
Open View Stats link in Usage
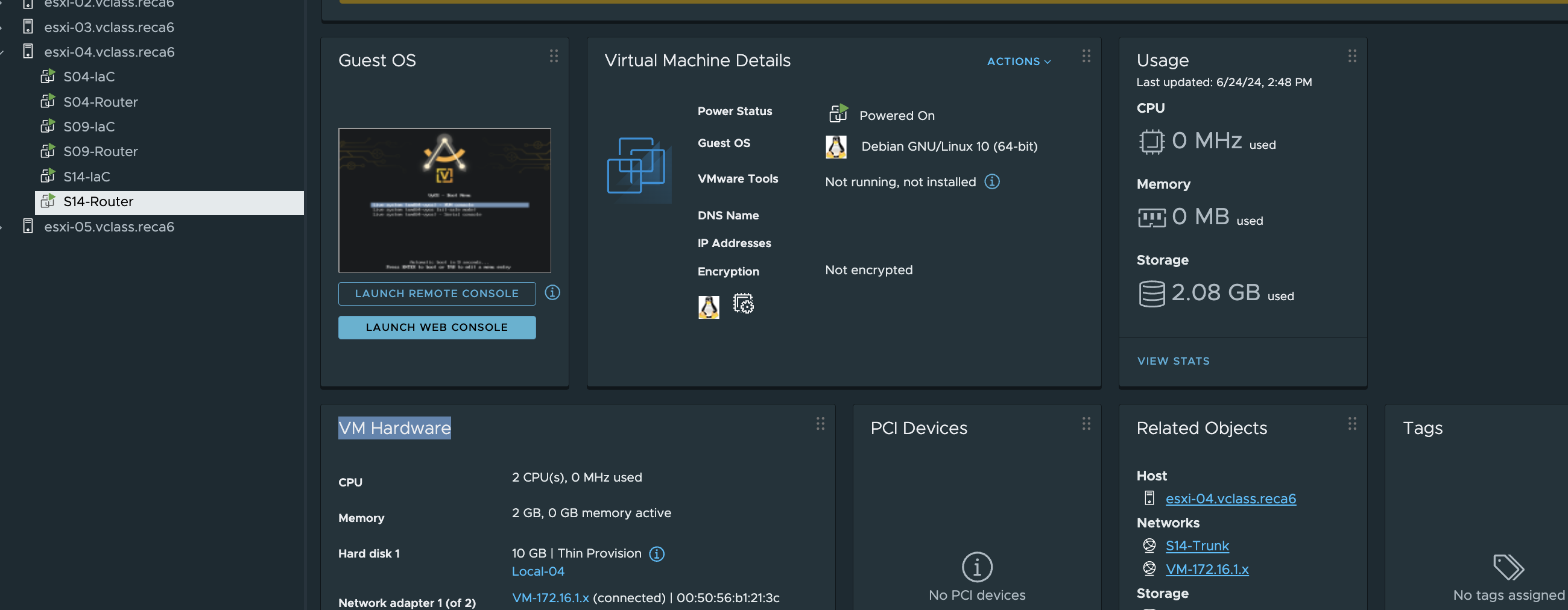[x=1174, y=360]
